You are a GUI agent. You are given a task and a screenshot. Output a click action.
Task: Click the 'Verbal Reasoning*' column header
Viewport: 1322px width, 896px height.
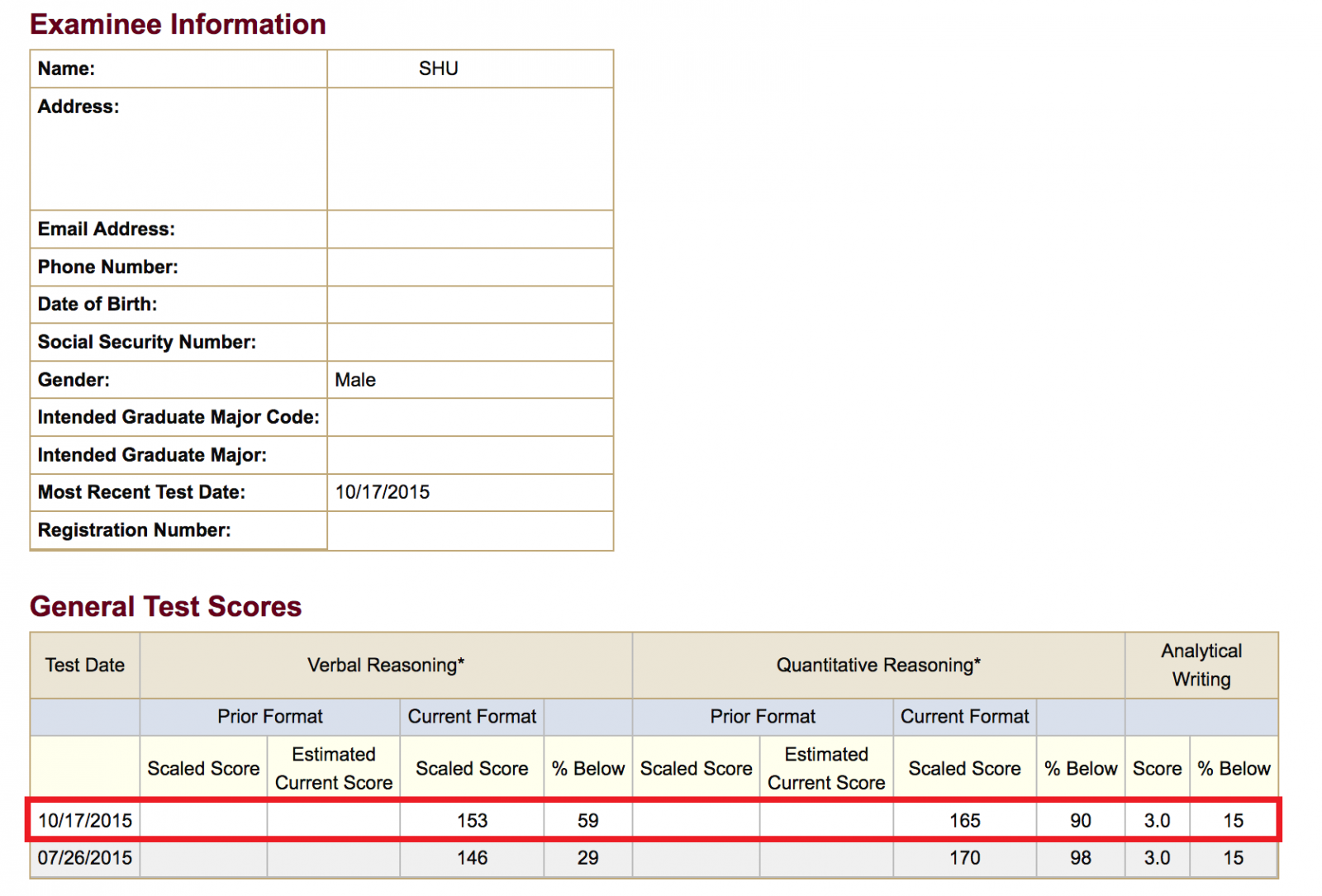386,665
